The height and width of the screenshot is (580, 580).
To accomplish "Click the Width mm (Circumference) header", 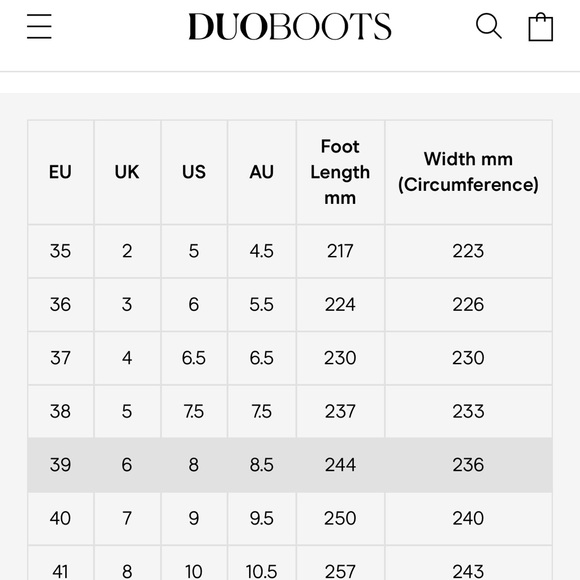I will tap(468, 172).
